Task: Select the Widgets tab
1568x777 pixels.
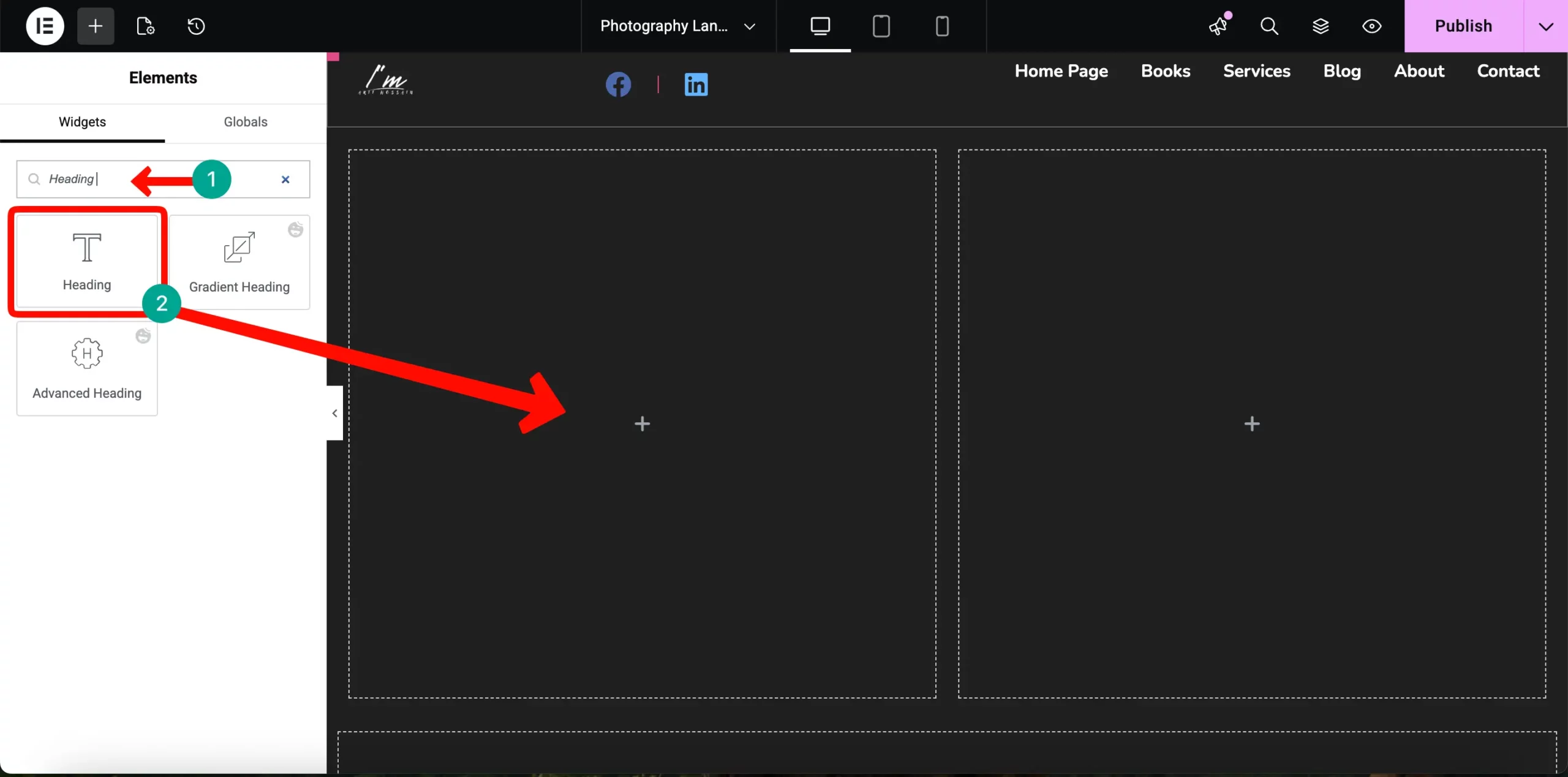Action: pos(82,122)
